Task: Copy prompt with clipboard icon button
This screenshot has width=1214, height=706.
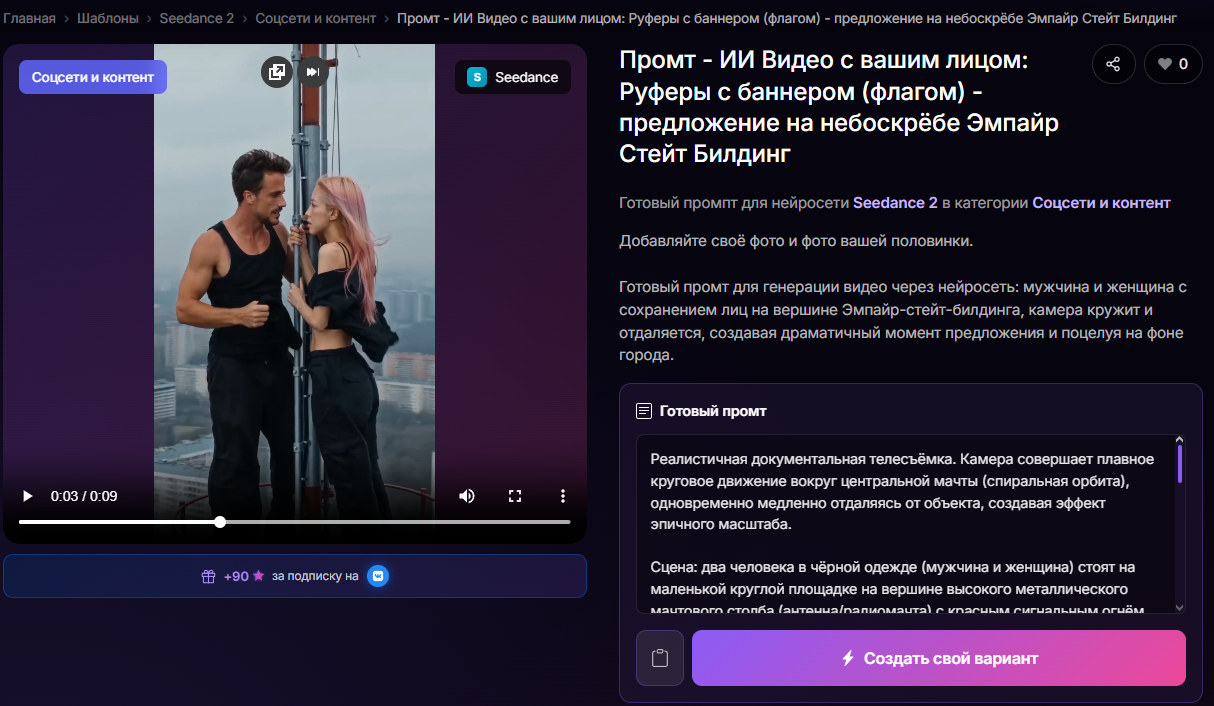Action: (659, 658)
